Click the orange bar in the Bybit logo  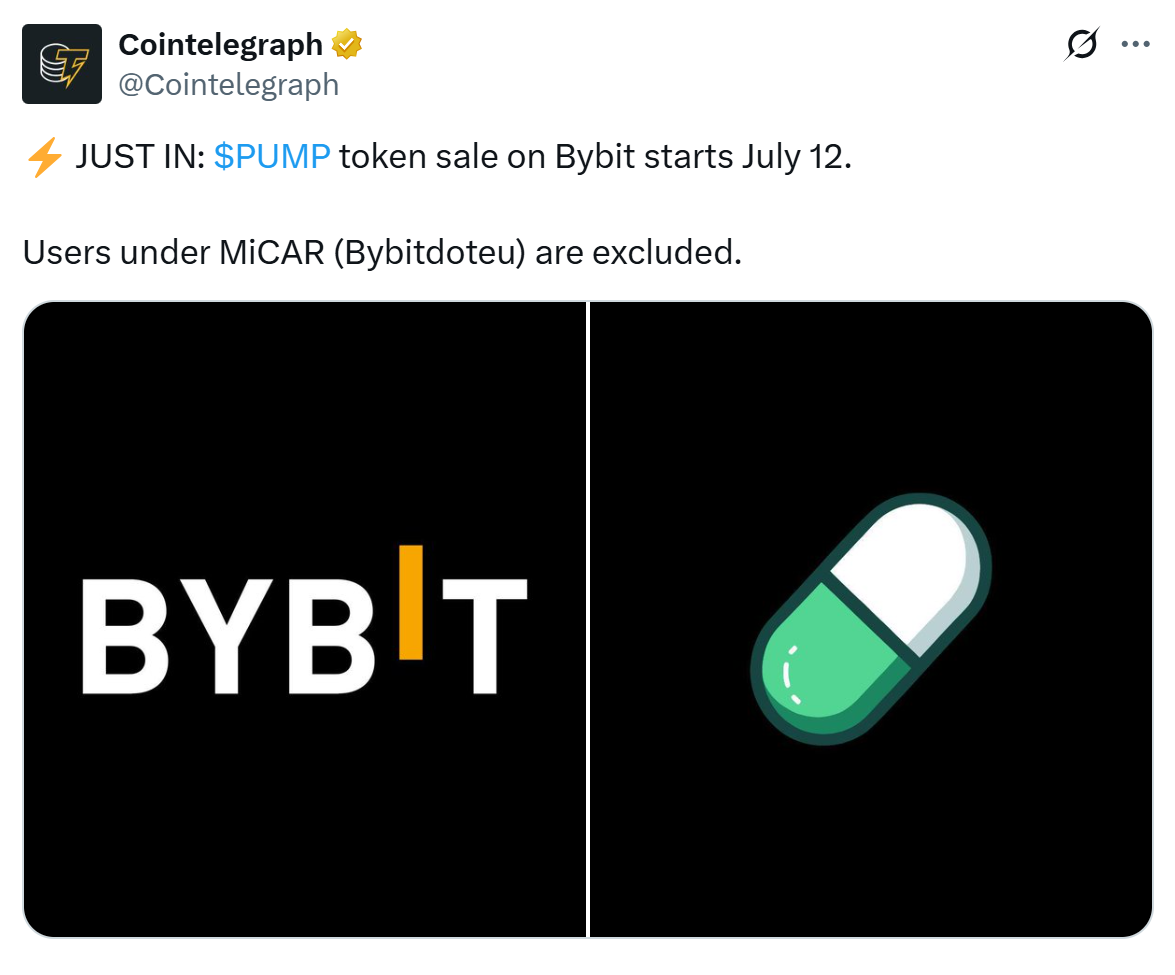pyautogui.click(x=411, y=602)
